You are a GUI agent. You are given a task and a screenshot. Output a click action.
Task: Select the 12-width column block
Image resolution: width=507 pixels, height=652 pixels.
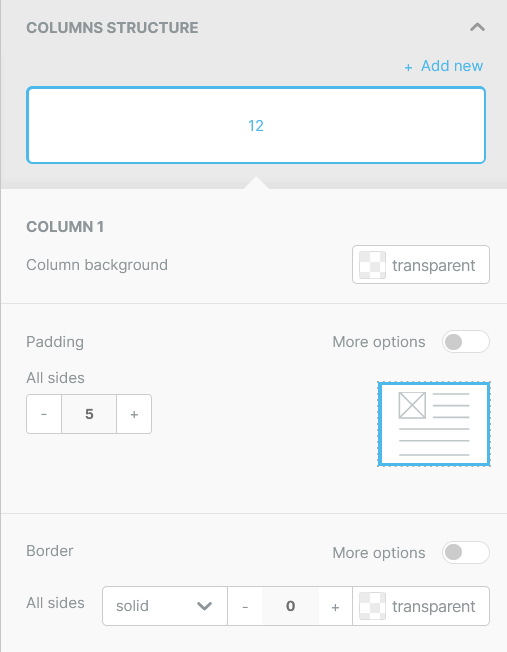(256, 125)
